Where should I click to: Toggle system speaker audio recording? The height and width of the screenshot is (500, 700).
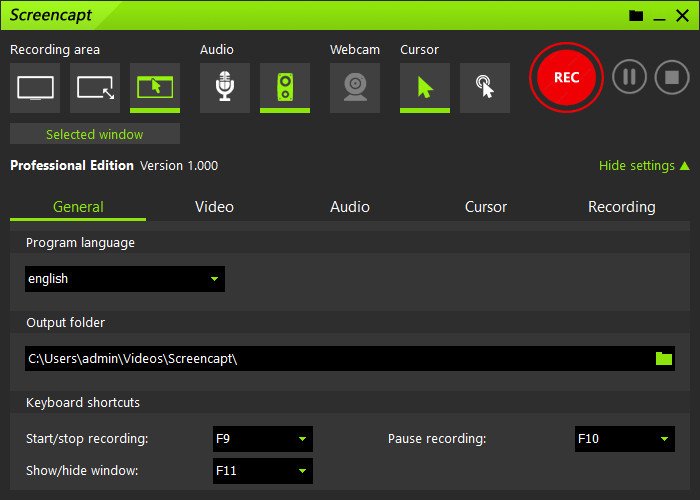[x=285, y=87]
